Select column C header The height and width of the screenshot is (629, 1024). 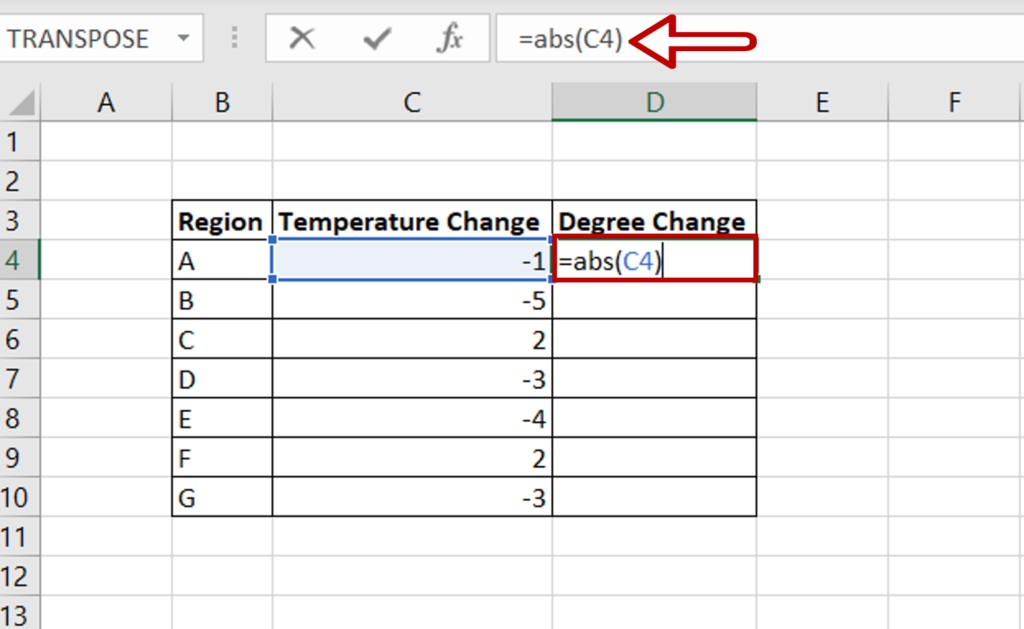point(412,103)
